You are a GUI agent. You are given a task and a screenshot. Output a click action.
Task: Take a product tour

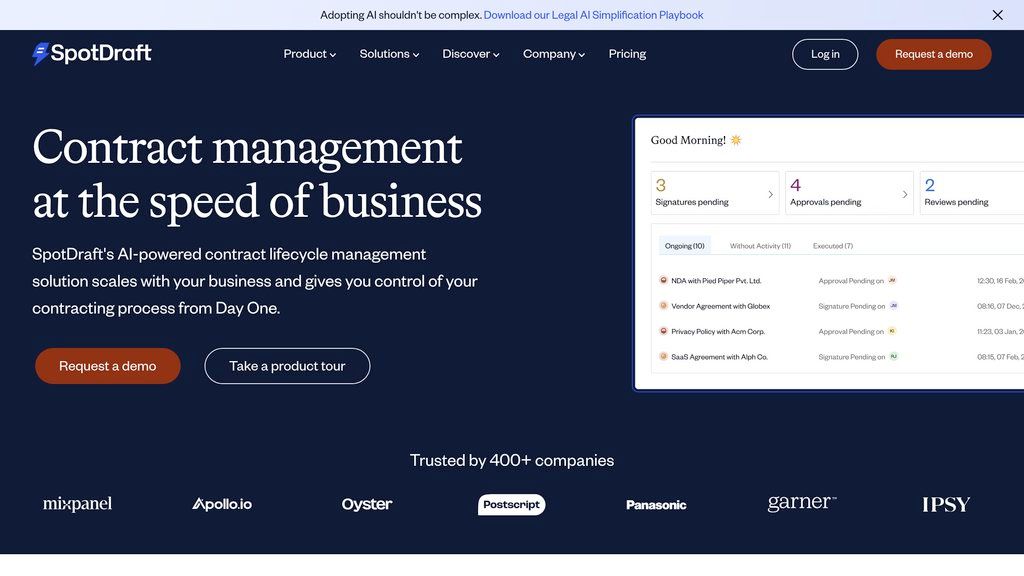coord(287,366)
